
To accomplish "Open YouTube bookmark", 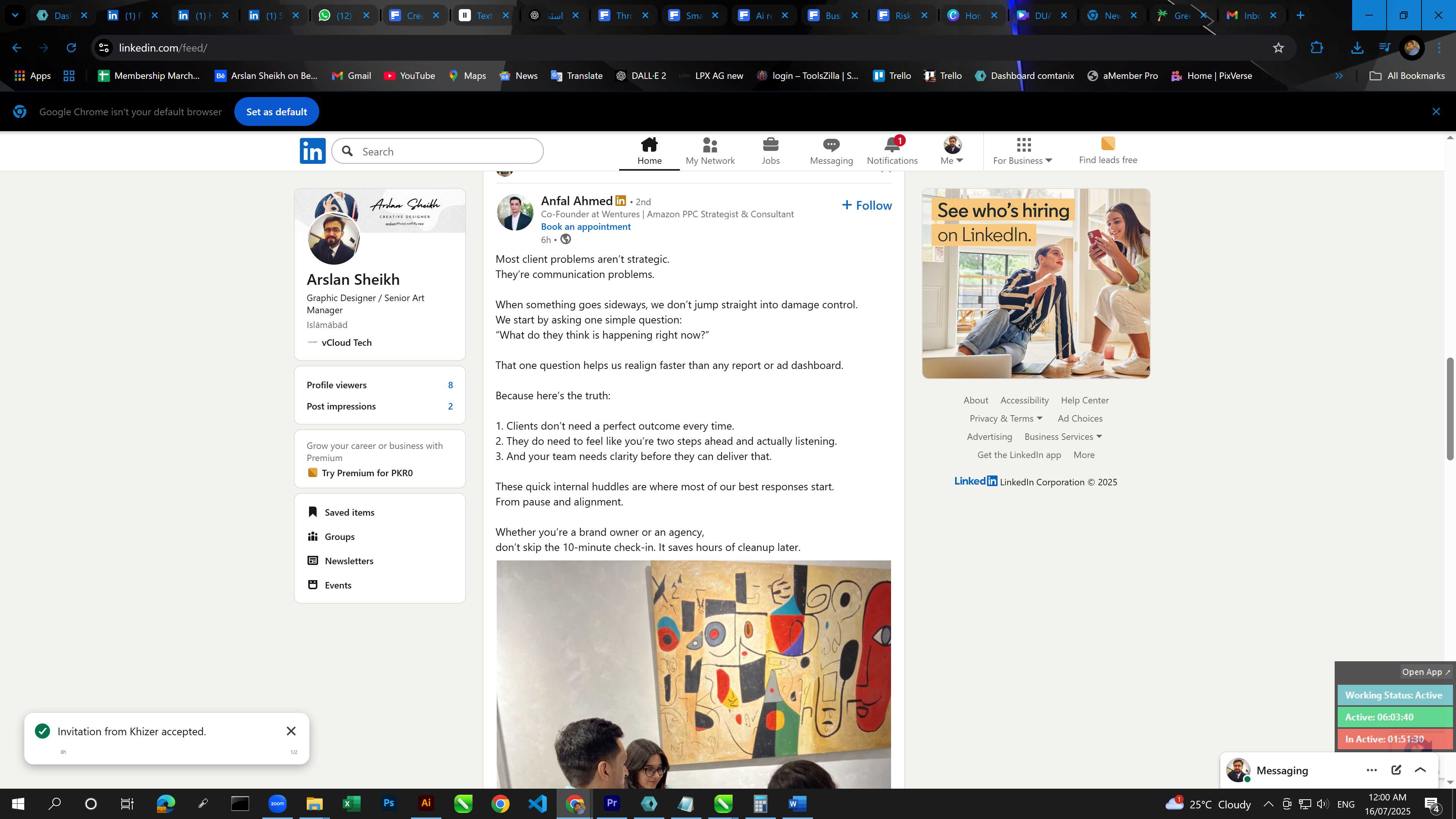I will coord(409,76).
